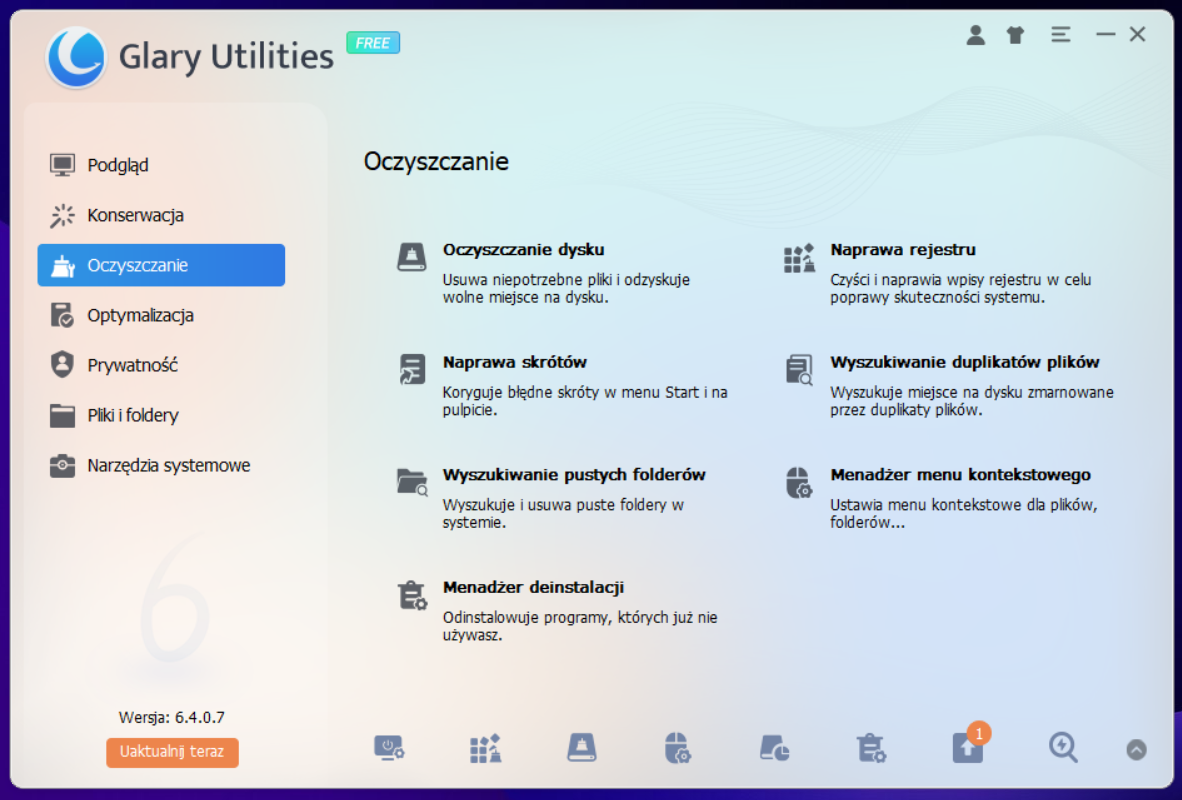Open the skin theme shirt icon
The width and height of the screenshot is (1182, 800).
(1016, 35)
